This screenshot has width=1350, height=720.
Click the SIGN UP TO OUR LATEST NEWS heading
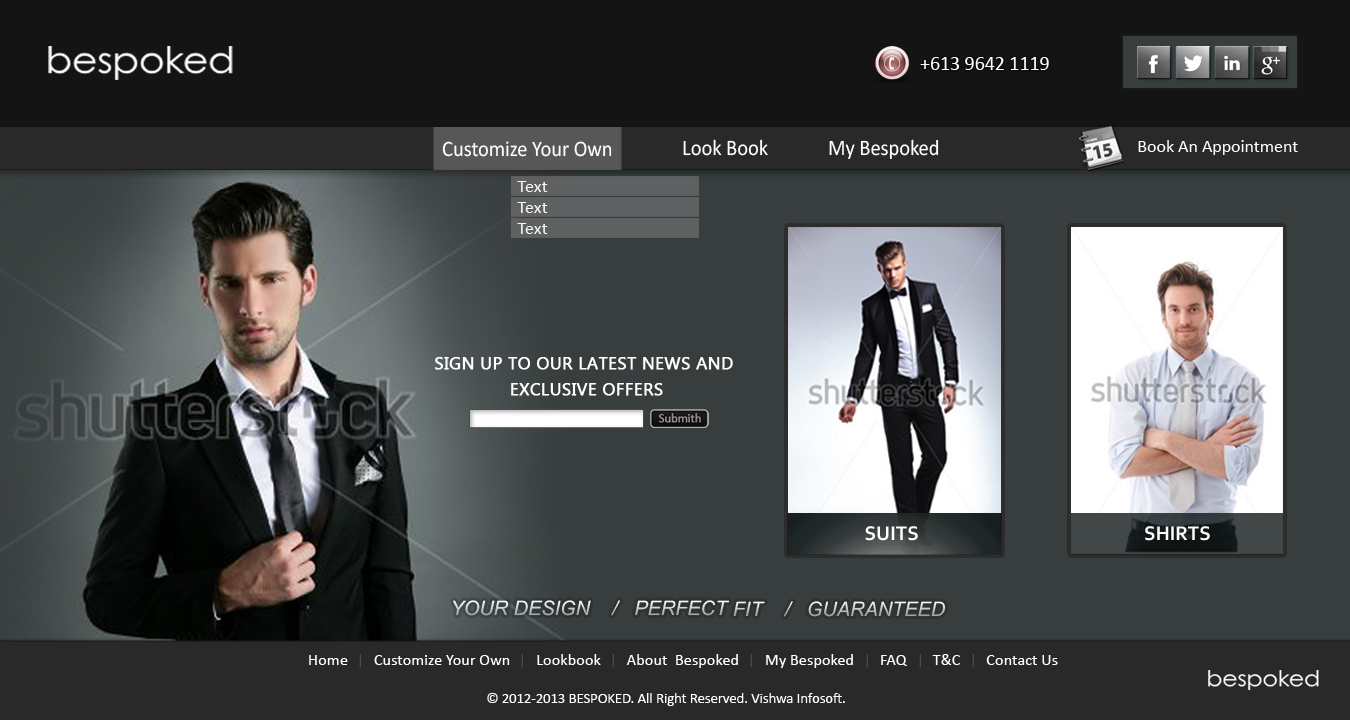pyautogui.click(x=584, y=376)
